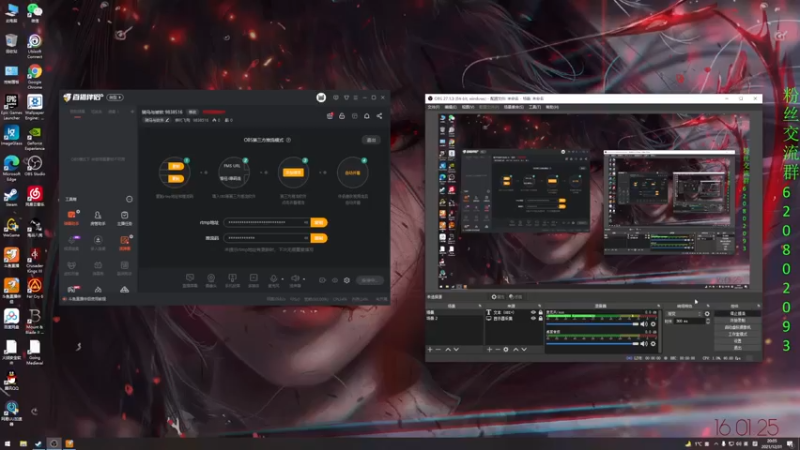This screenshot has width=800, height=450.
Task: Open the Wallpaper Engine desktop shortcut
Action: tap(35, 107)
